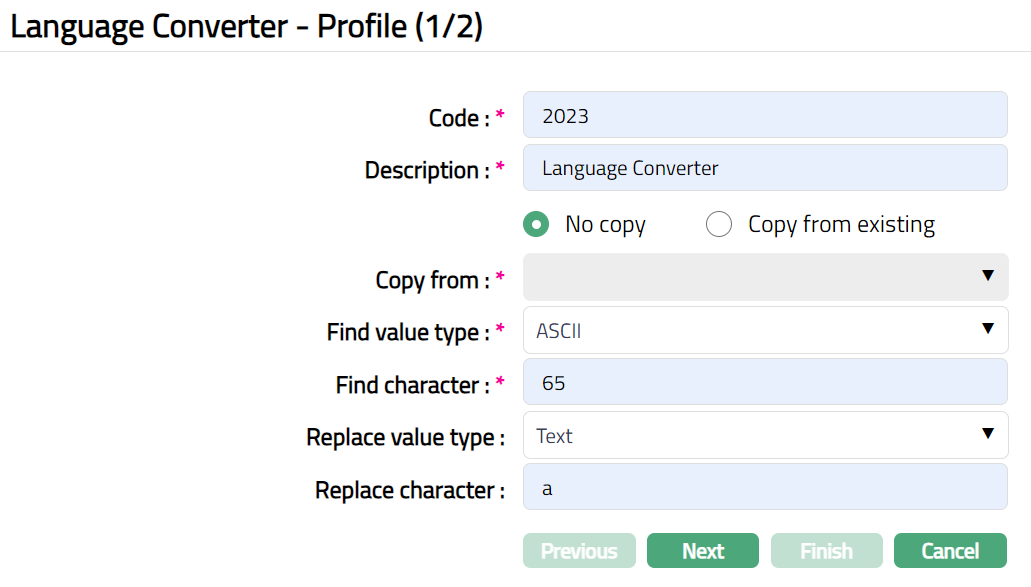
Task: Click the 'Copy from existing' label text
Action: coord(841,225)
